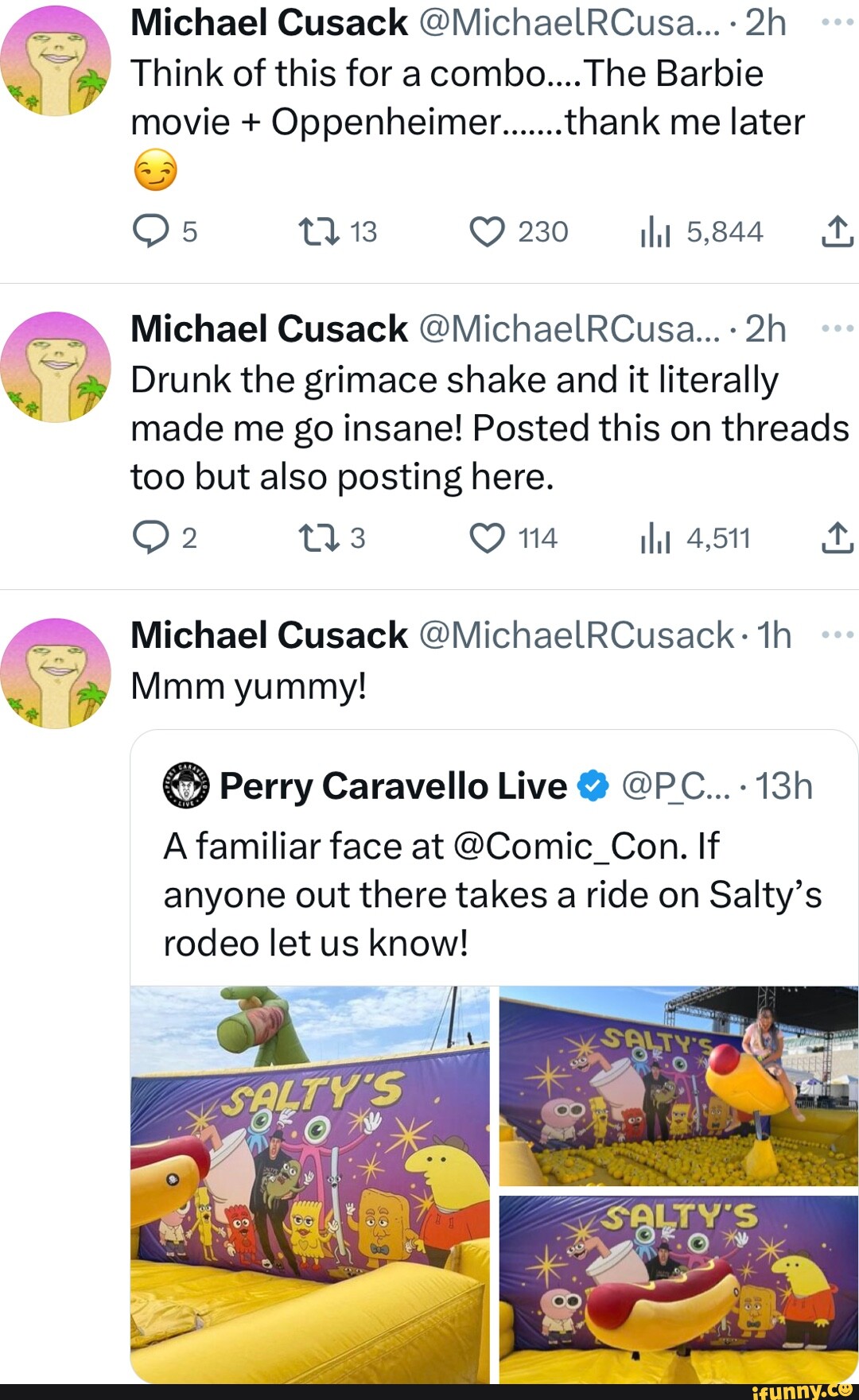Reply to the grimace shake tweet

[151, 538]
